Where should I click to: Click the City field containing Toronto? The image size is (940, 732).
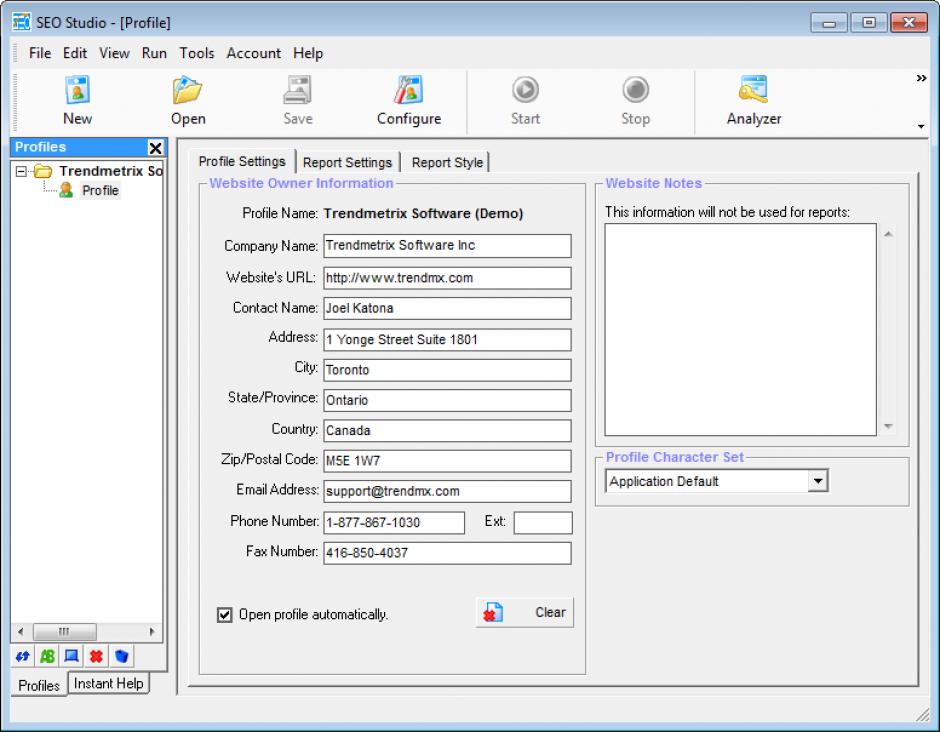[x=447, y=370]
